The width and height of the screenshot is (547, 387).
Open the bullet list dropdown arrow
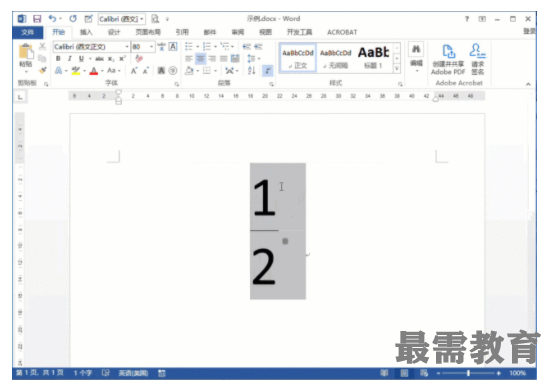coord(197,46)
